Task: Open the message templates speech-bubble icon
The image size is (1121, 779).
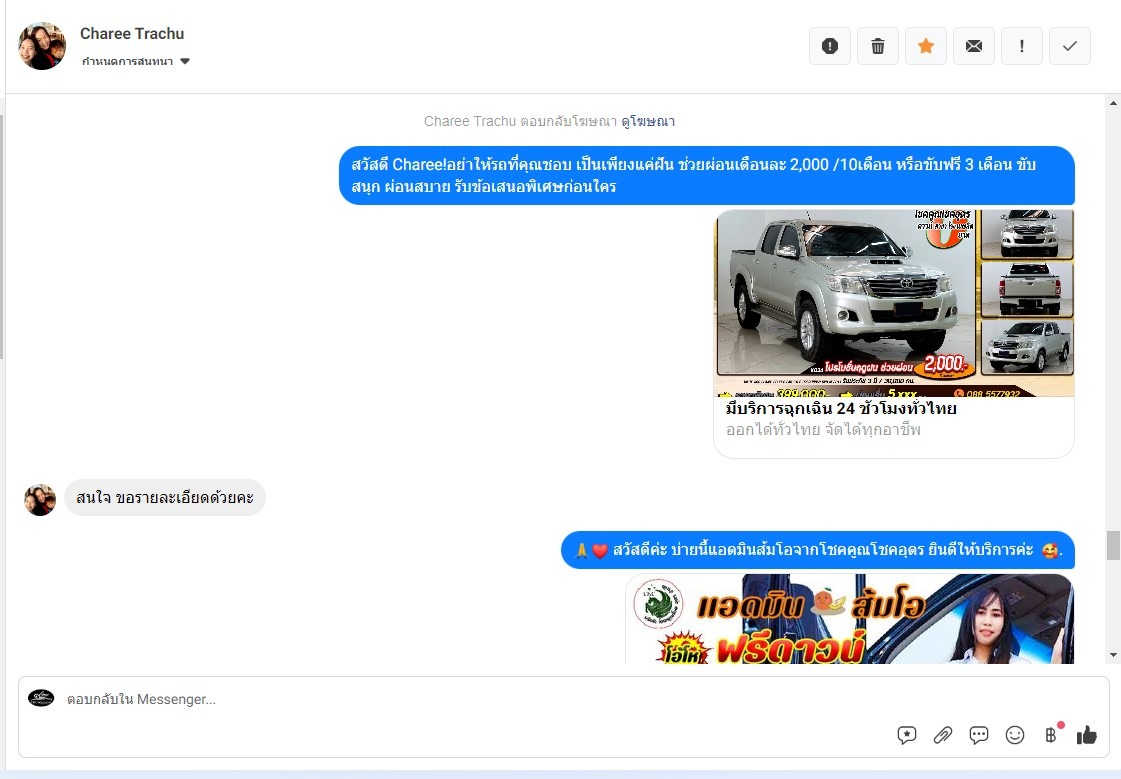Action: (x=979, y=735)
